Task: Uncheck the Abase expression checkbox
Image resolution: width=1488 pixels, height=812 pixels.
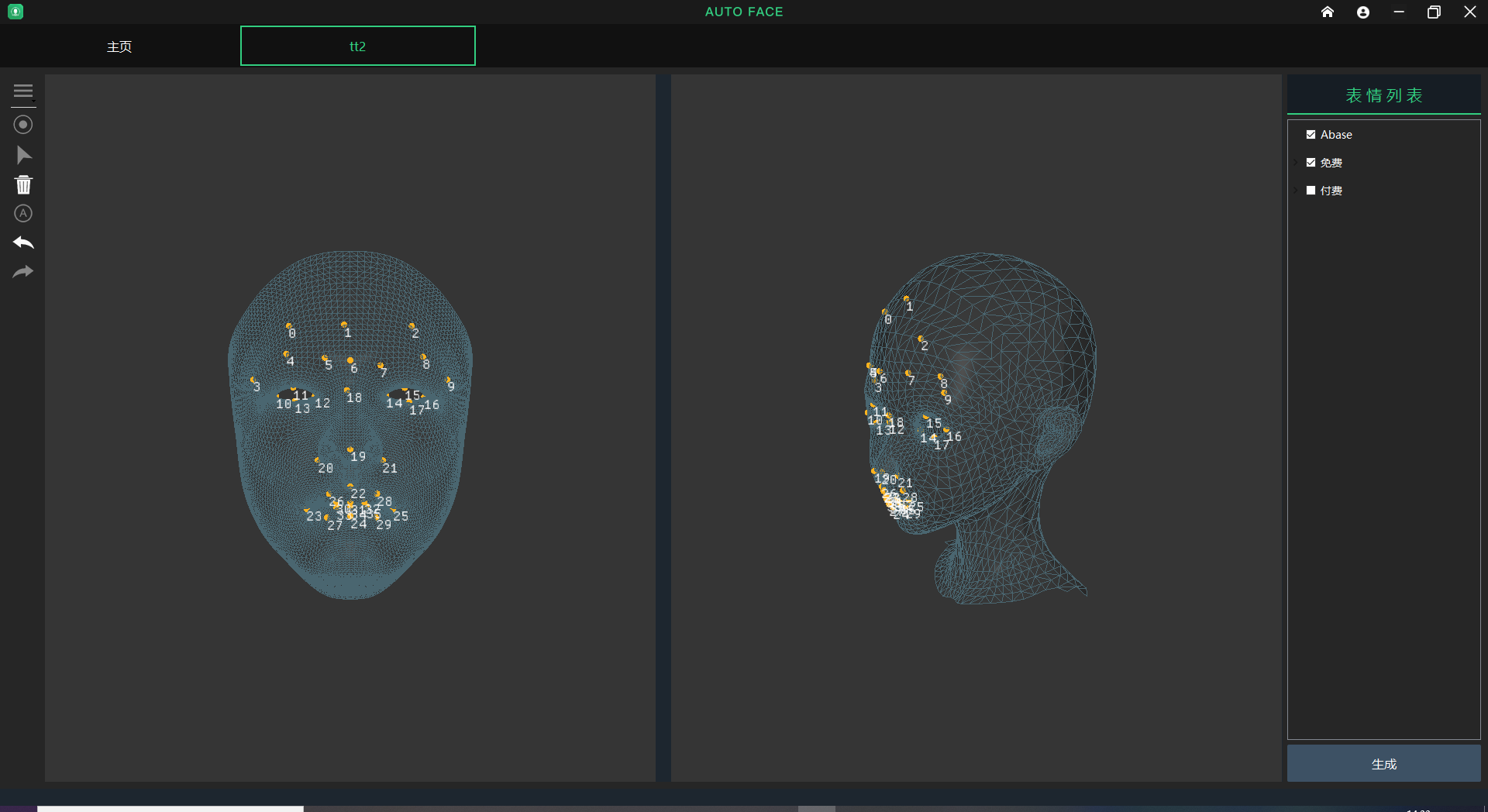Action: [x=1311, y=134]
